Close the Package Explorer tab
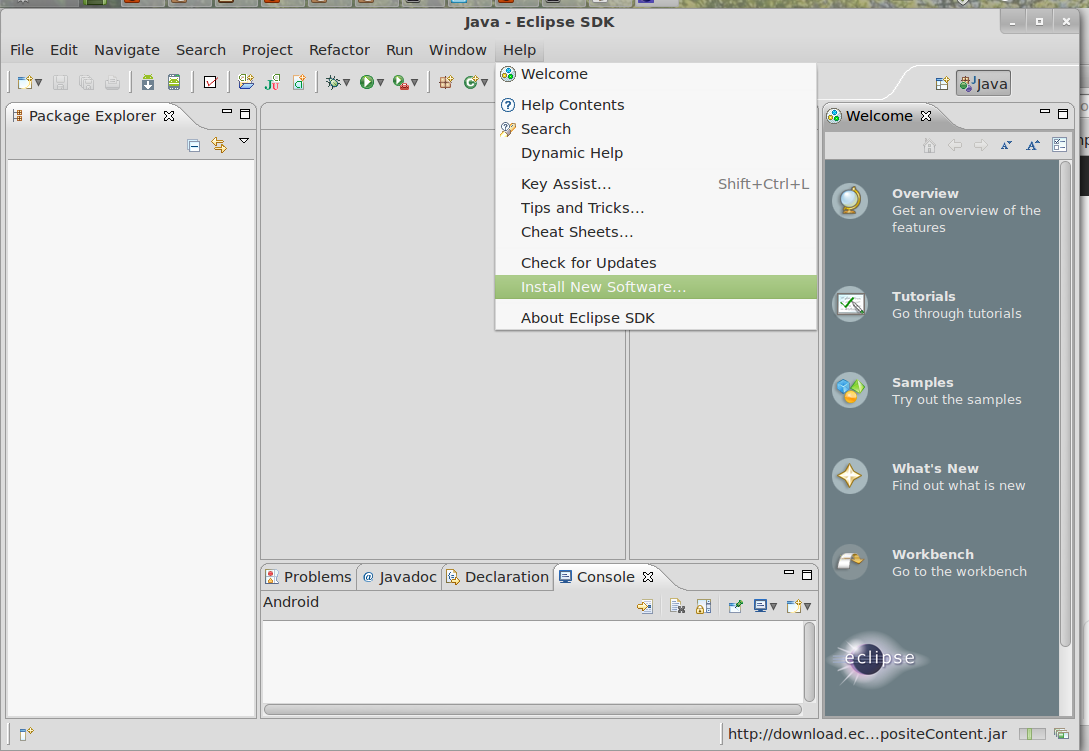 point(169,116)
